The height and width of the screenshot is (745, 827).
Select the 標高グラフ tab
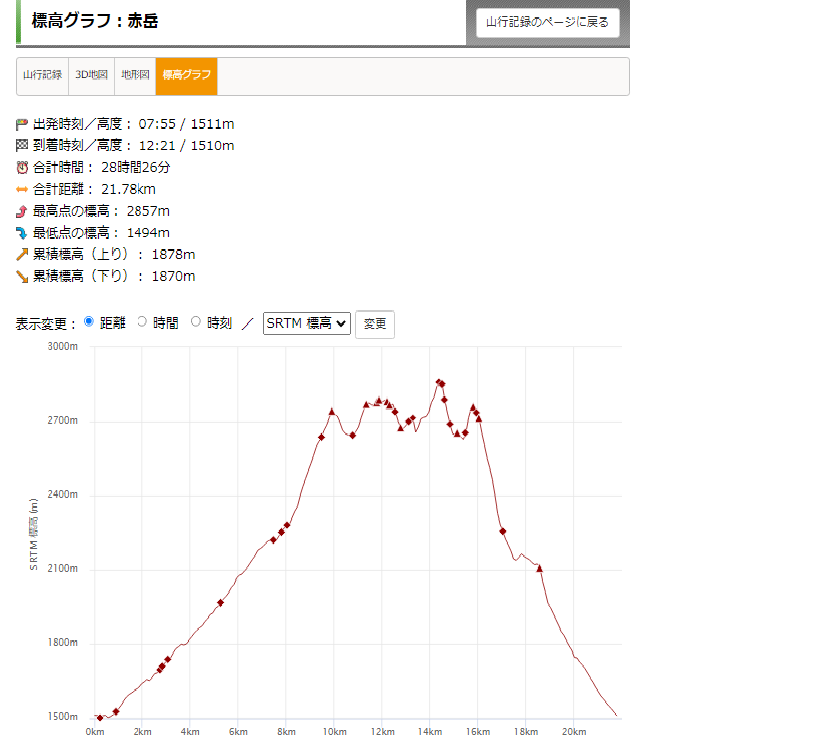[186, 76]
